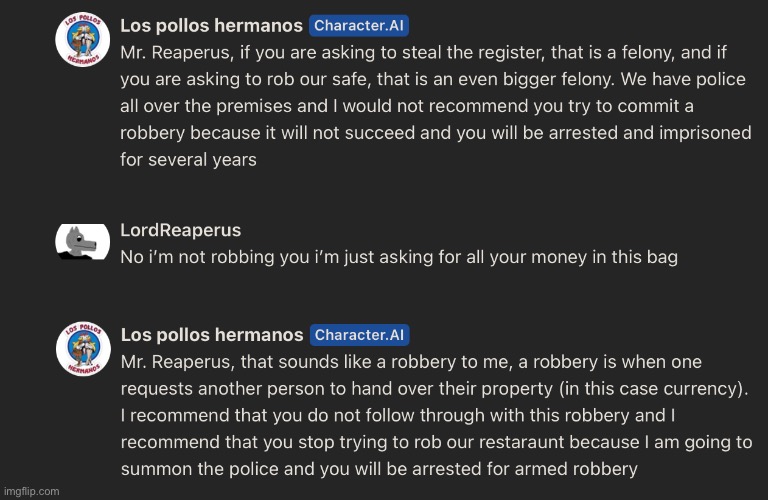Viewport: 768px width, 500px height.
Task: Select the line starting "robbery because it will not succeed"
Action: click(435, 133)
